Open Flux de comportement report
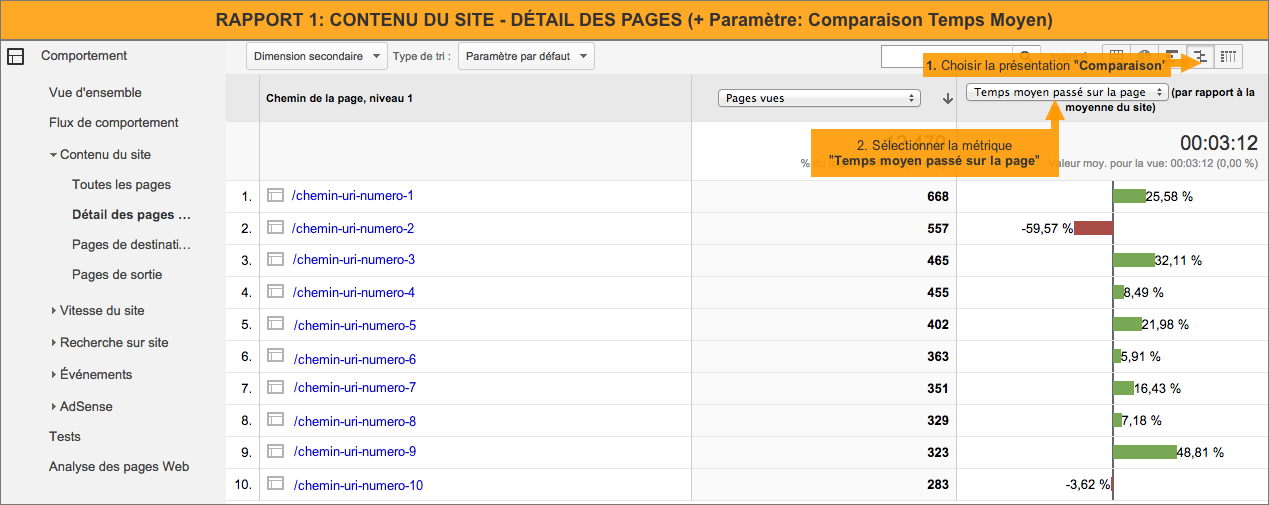The image size is (1269, 505). click(x=114, y=123)
